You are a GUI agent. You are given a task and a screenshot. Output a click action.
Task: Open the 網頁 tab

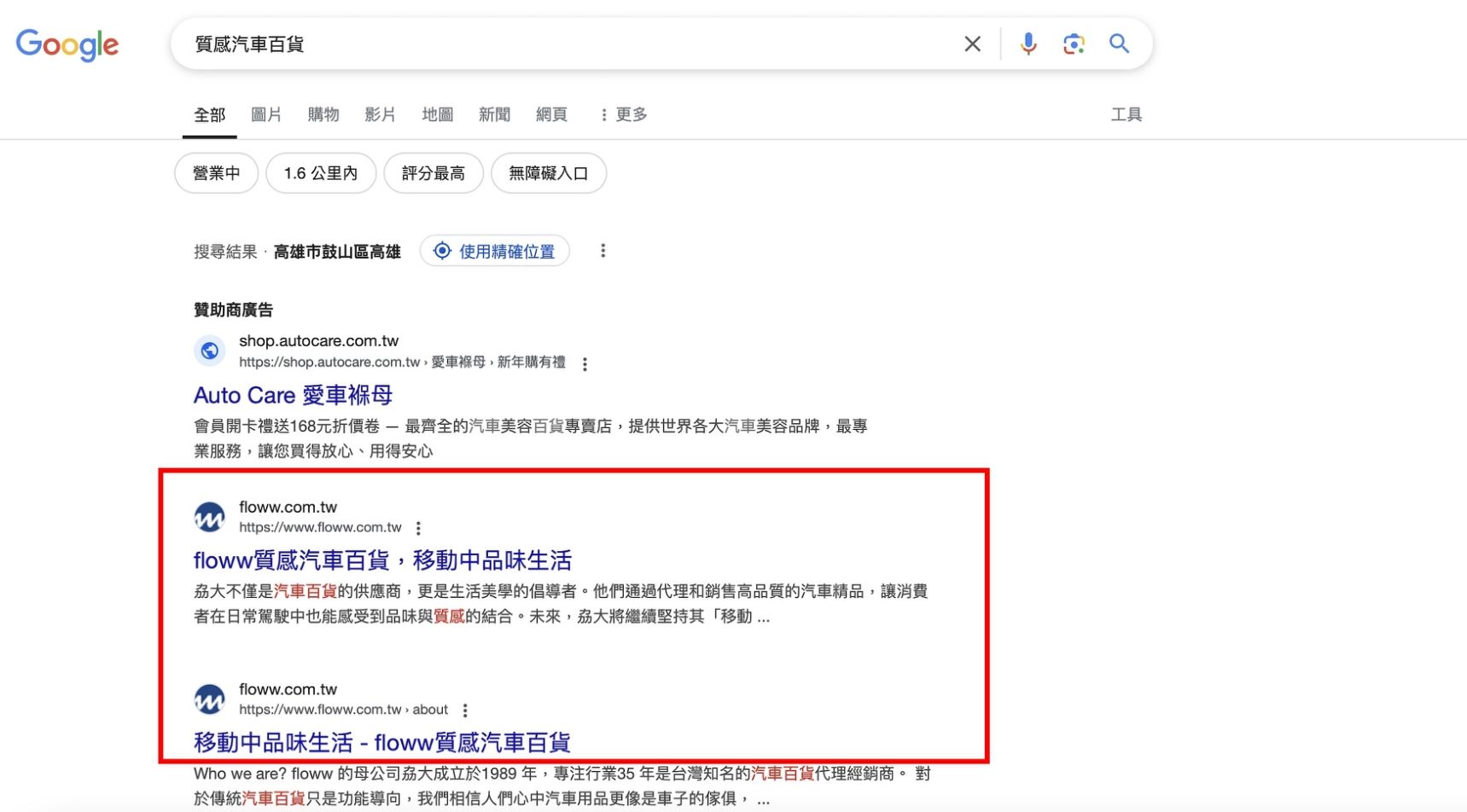point(551,114)
